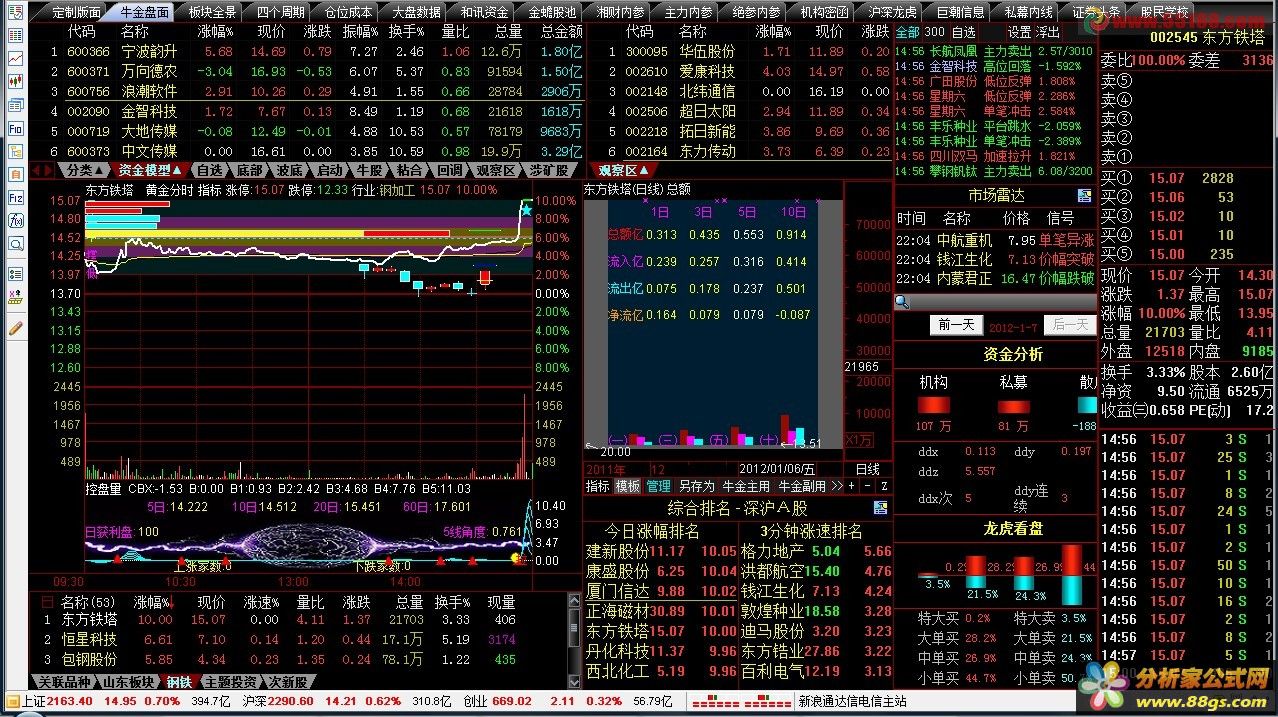Select the pencil drawing tool icon

15,326
